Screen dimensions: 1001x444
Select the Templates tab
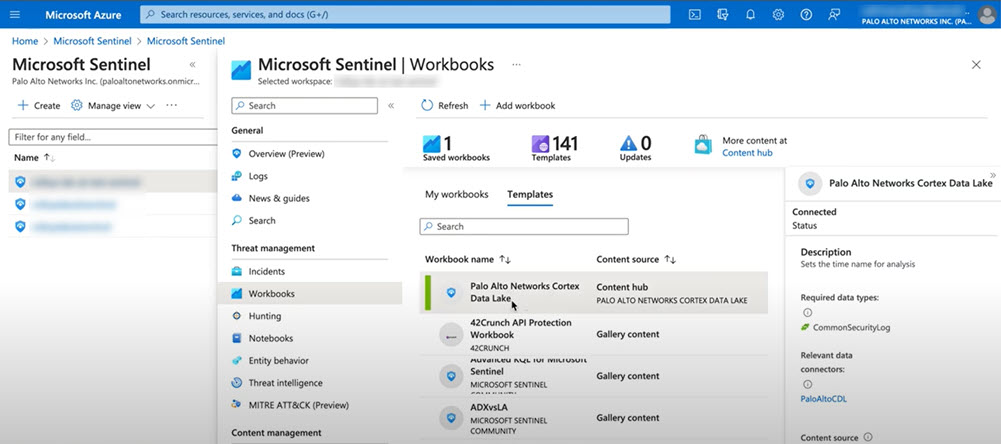pos(530,195)
